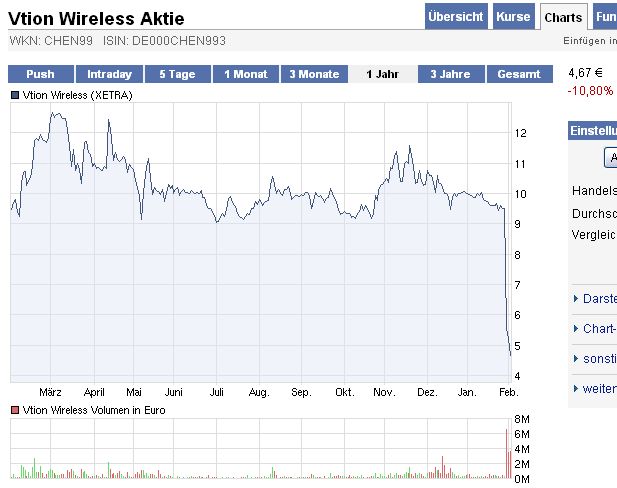617x488 pixels.
Task: Click the Vtion Wireless Aktie heading
Action: 96,18
